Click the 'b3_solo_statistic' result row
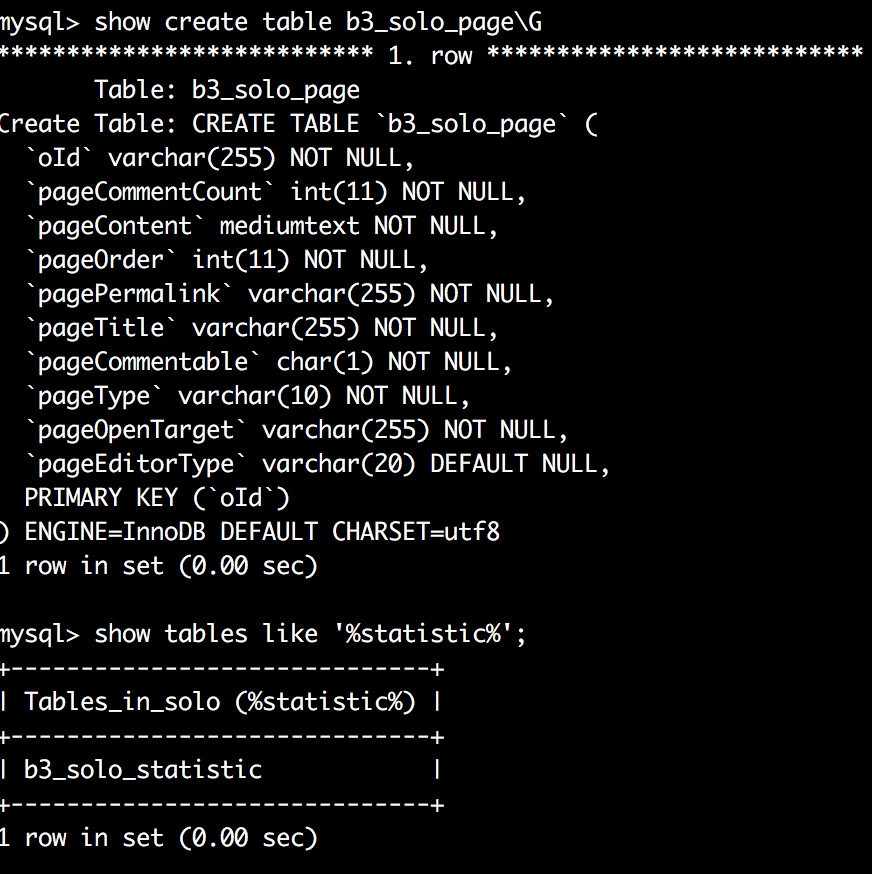Viewport: 872px width, 874px height. [x=143, y=770]
